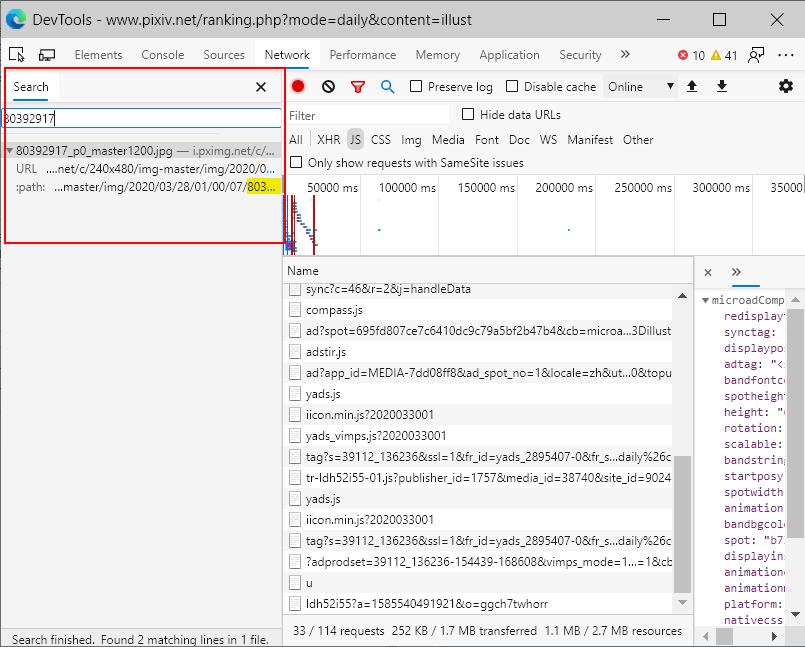Check Only show requests with SameSite issues
Screen dimensions: 805x647
click(x=296, y=162)
